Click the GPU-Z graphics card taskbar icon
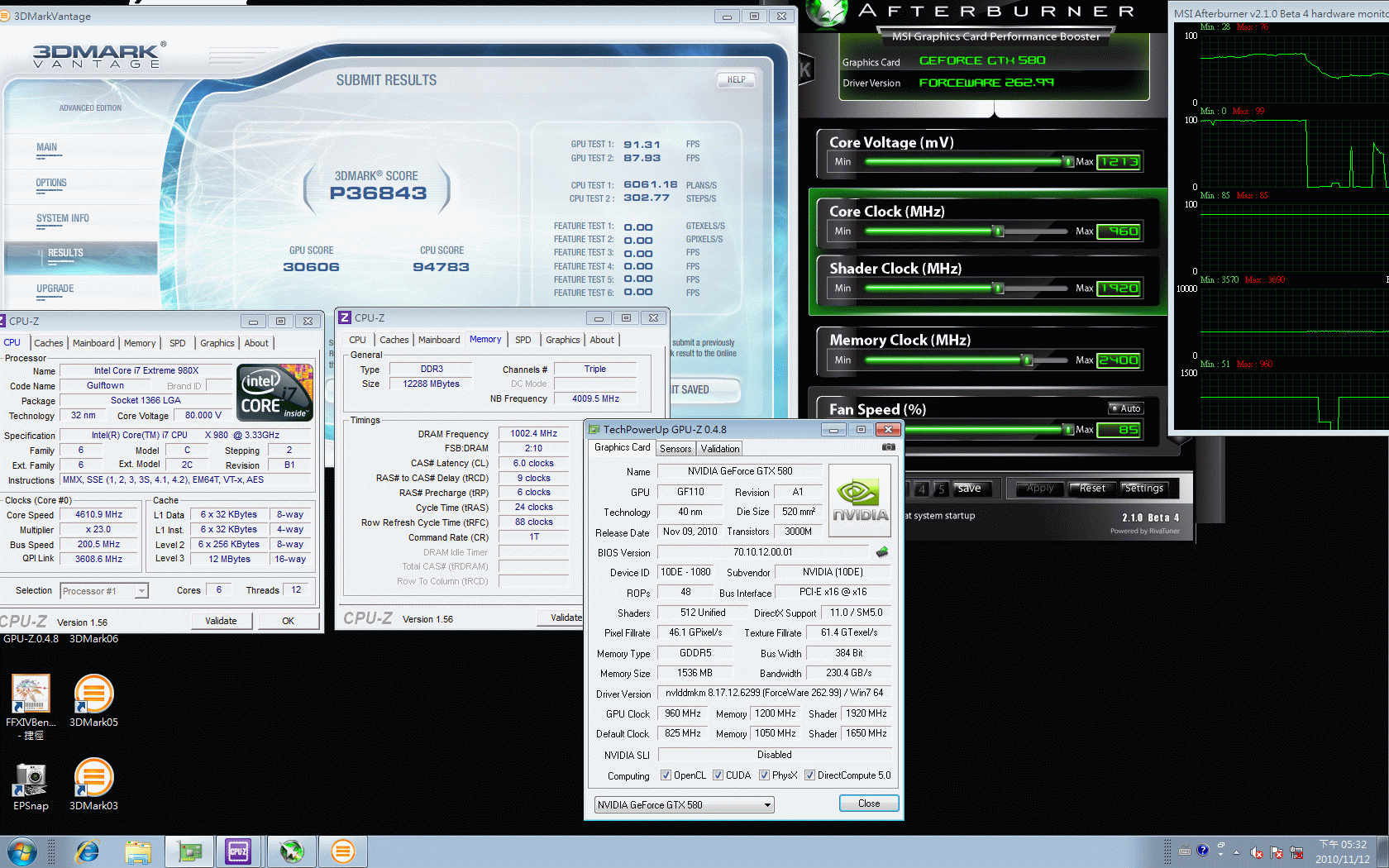This screenshot has width=1389, height=868. [189, 851]
